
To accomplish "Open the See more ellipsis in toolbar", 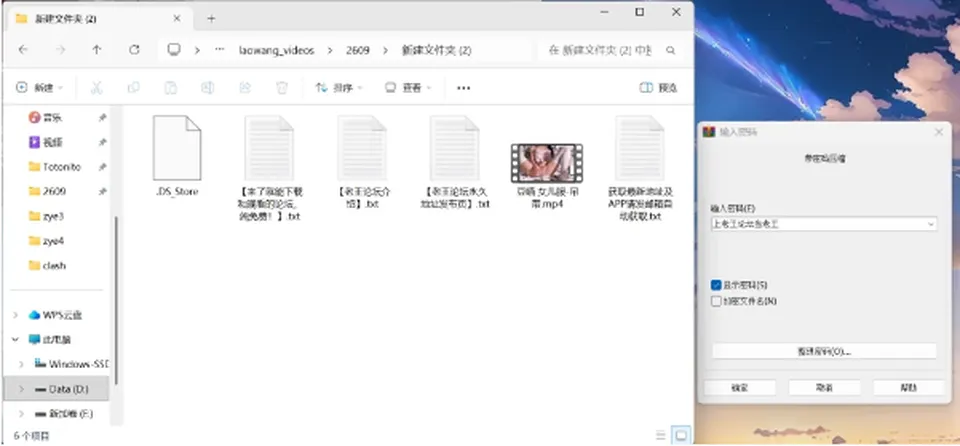I will (463, 88).
